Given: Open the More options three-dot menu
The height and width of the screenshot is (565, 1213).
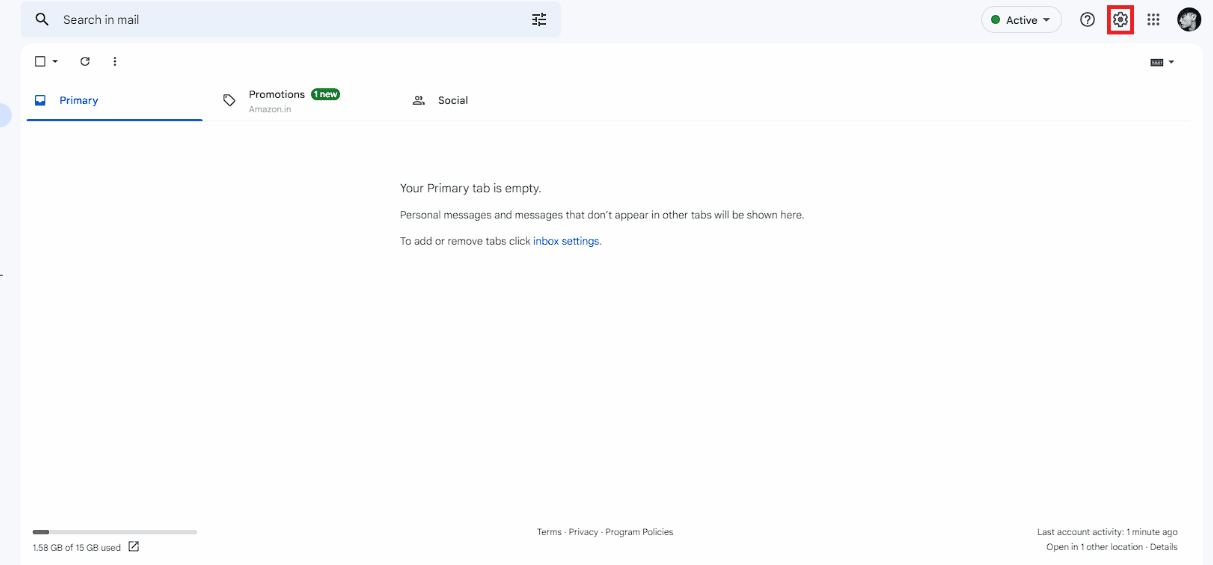Looking at the screenshot, I should coord(115,61).
